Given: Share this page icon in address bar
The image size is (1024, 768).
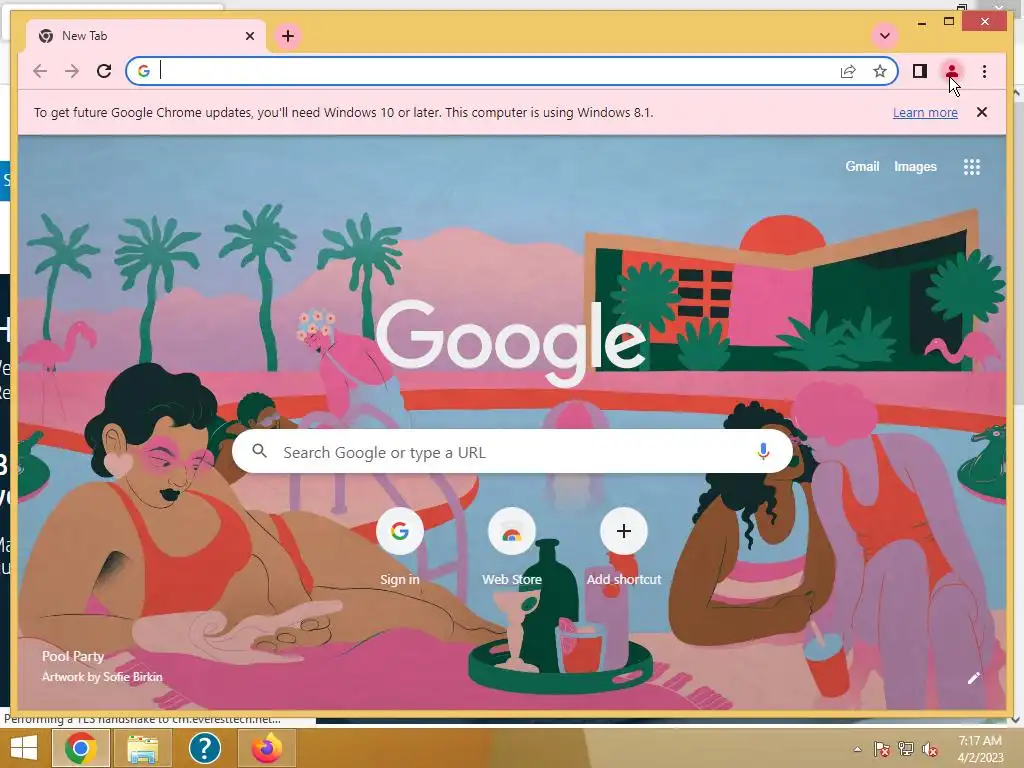Looking at the screenshot, I should 848,71.
